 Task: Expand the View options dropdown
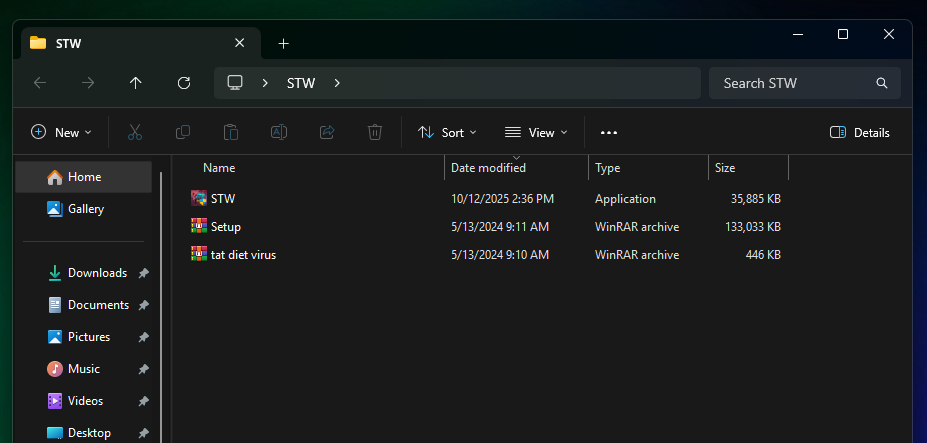tap(536, 132)
